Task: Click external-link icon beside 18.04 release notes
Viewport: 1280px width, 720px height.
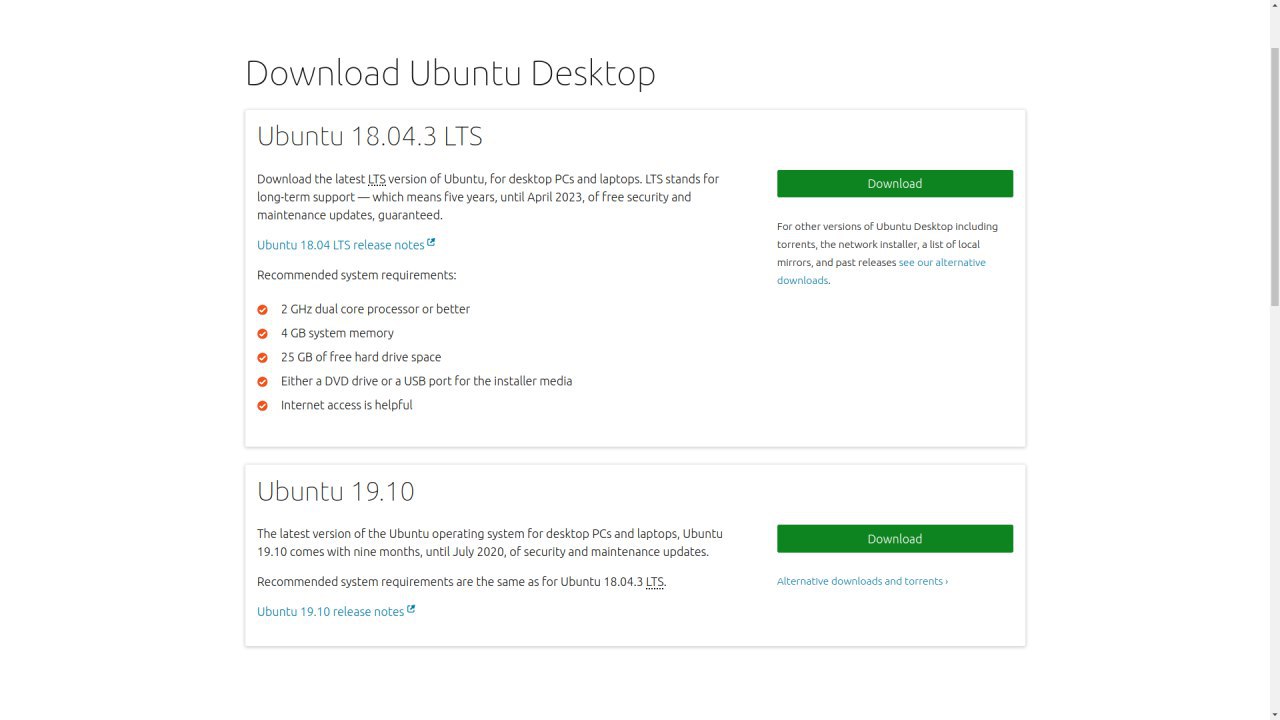Action: 431,242
